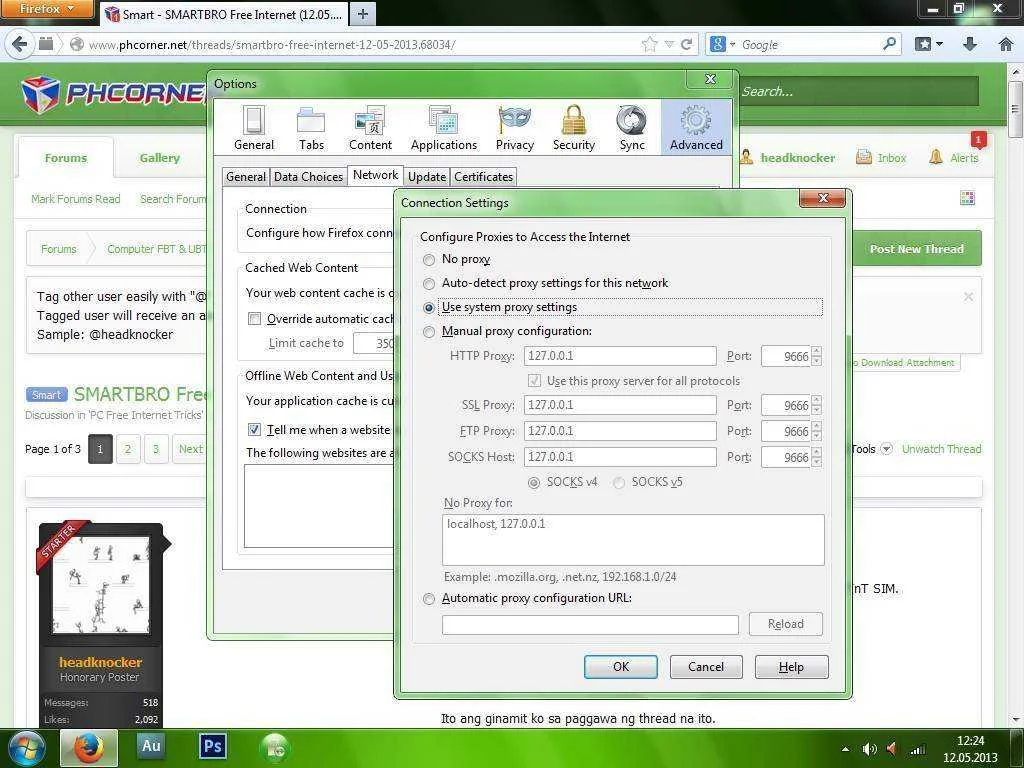The height and width of the screenshot is (768, 1024).
Task: Switch to the Certificates sub-tab
Action: [x=483, y=177]
